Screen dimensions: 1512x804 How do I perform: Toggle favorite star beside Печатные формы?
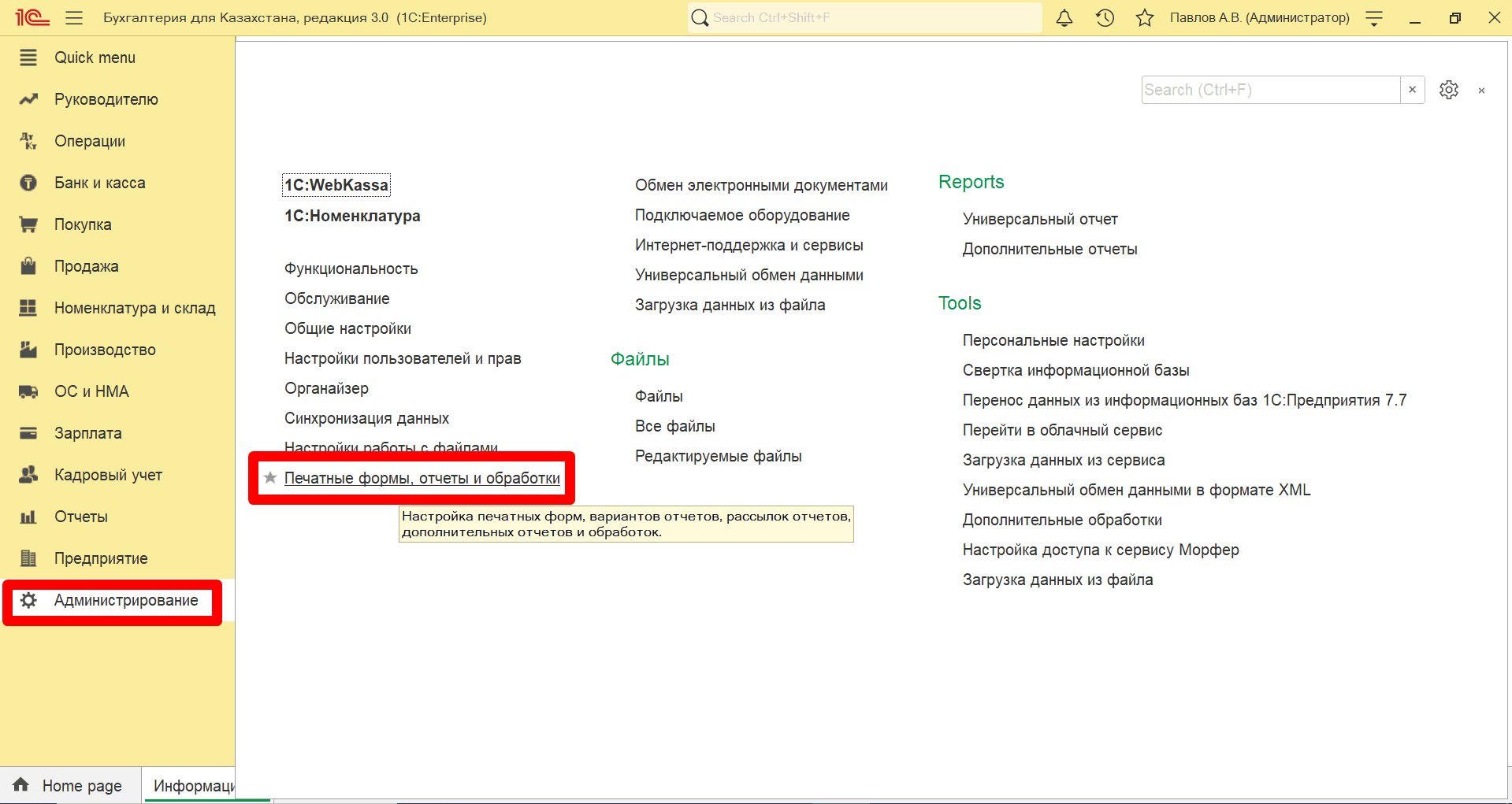(x=270, y=477)
